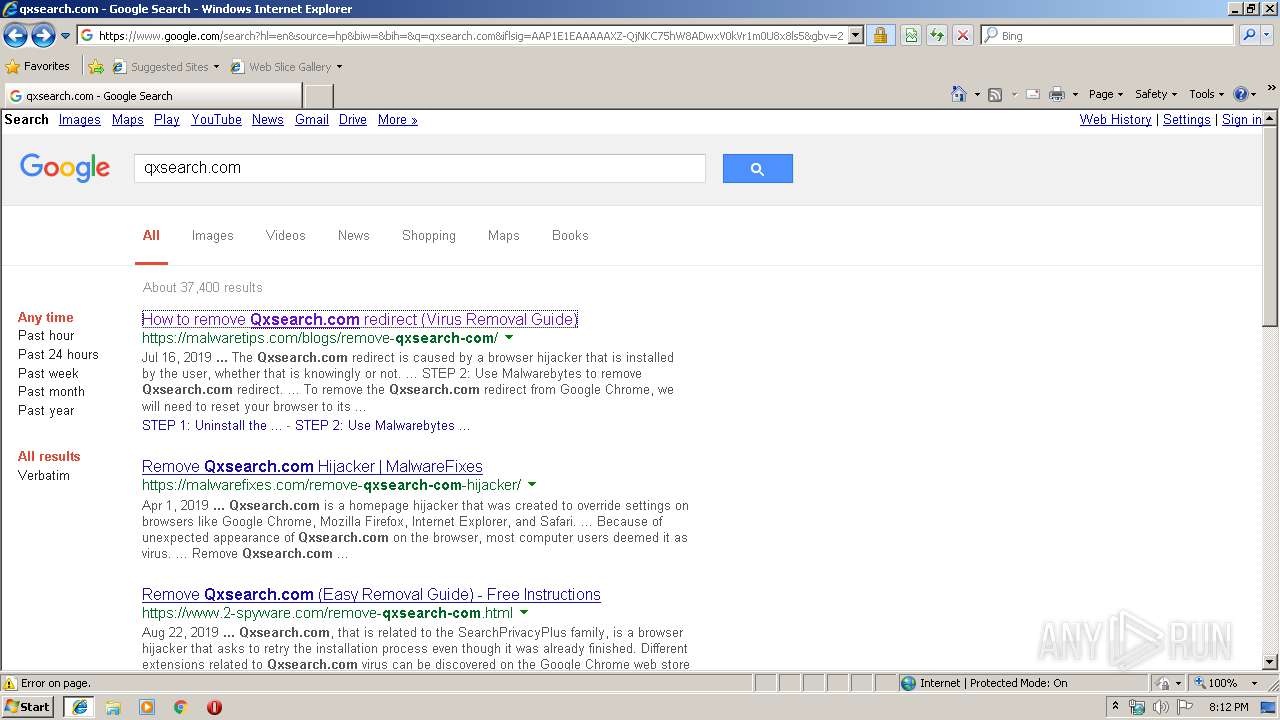
Task: Open Google Images link in top bar
Action: coord(79,119)
